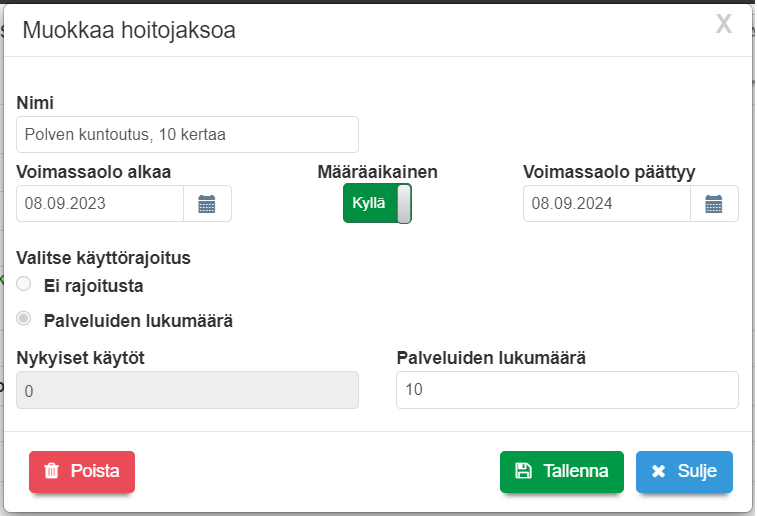Click the floppy disk icon on Tallenna
Screen dimensions: 757x516
coord(523,471)
